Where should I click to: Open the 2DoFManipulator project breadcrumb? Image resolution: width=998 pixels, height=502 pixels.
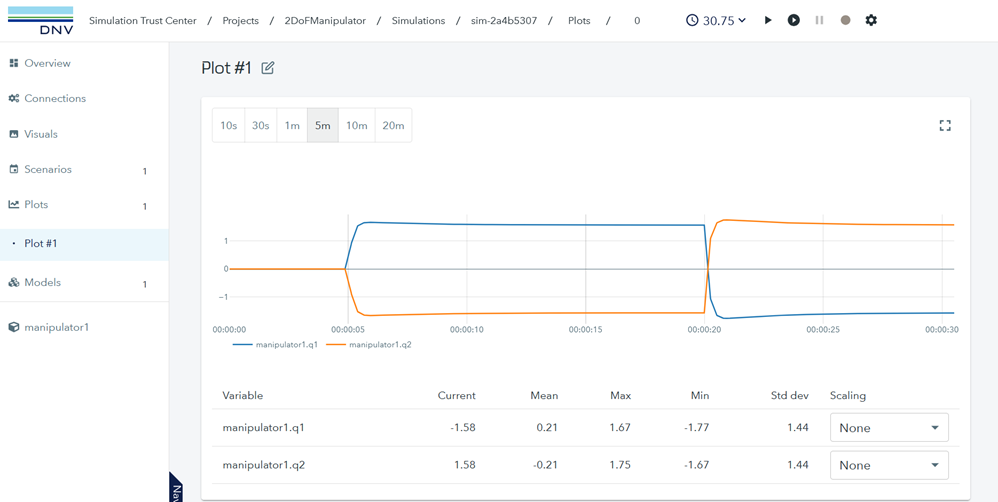[325, 20]
